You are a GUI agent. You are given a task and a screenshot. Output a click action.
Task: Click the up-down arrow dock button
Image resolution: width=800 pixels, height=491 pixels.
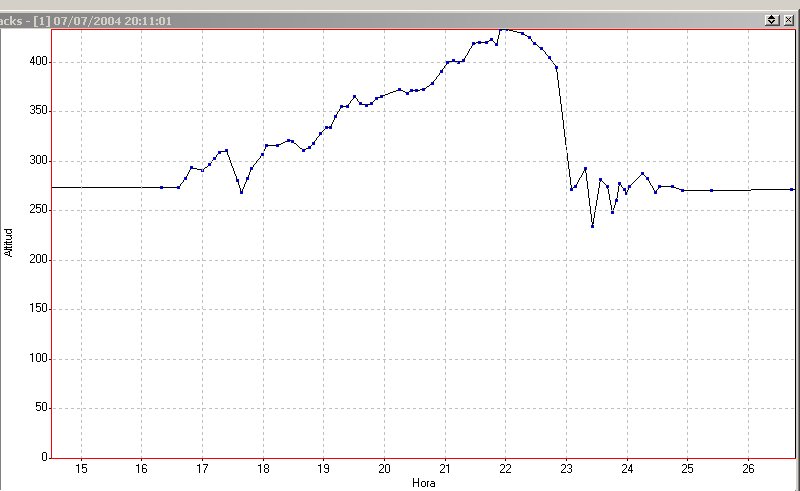coord(772,20)
